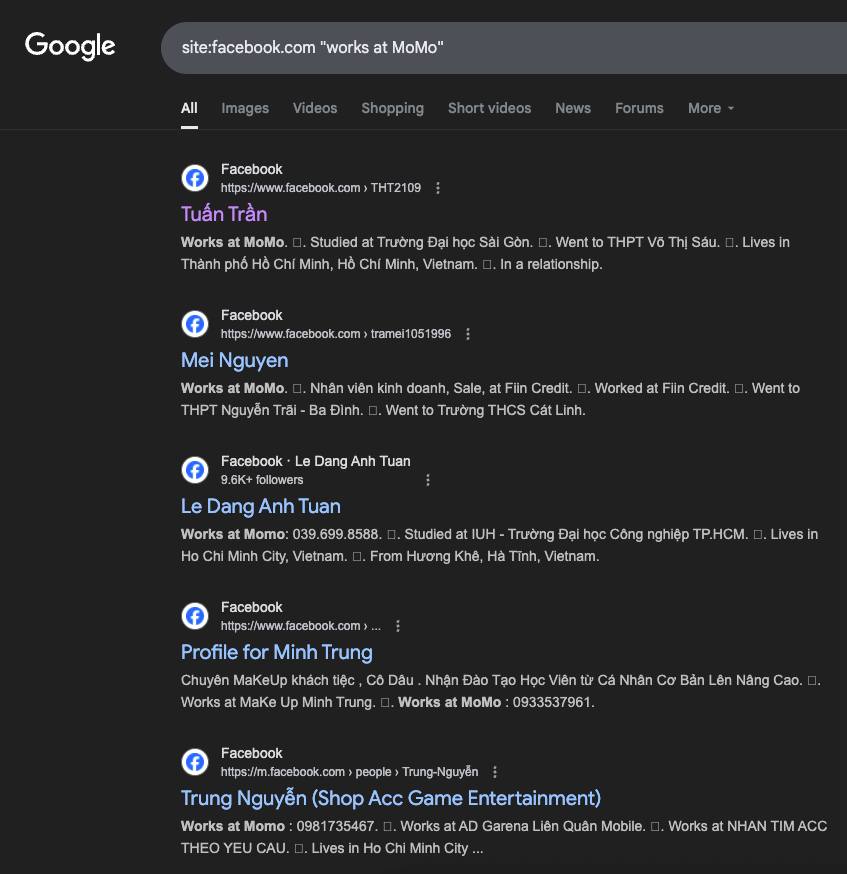Open three-dot menu for Trung-Nguyễn people result
This screenshot has height=874, width=847.
point(495,772)
